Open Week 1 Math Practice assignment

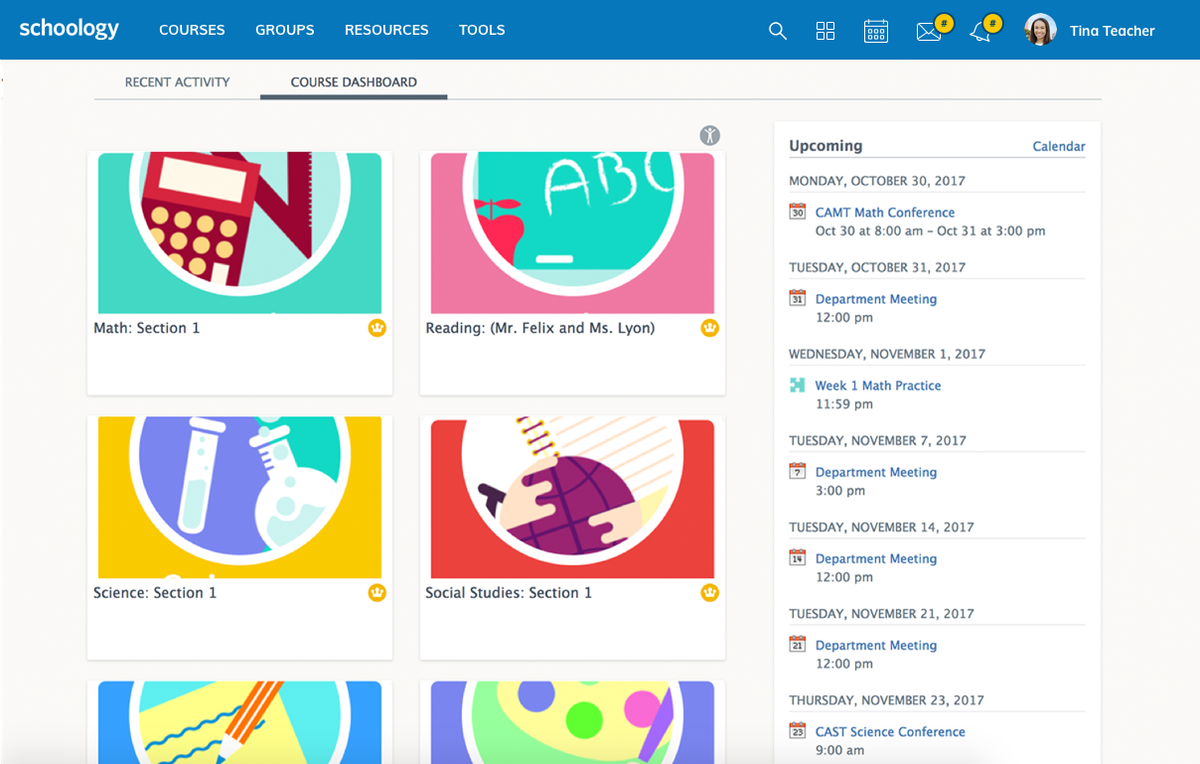pos(878,385)
